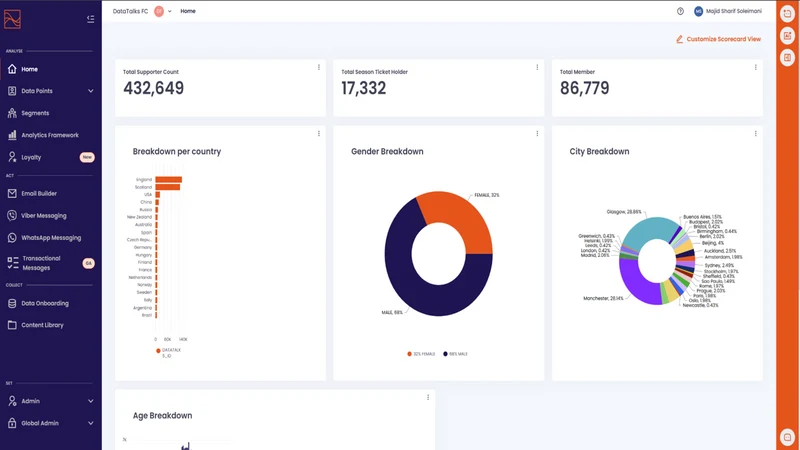
Task: Open Total Supporter Count options menu
Action: pos(319,67)
